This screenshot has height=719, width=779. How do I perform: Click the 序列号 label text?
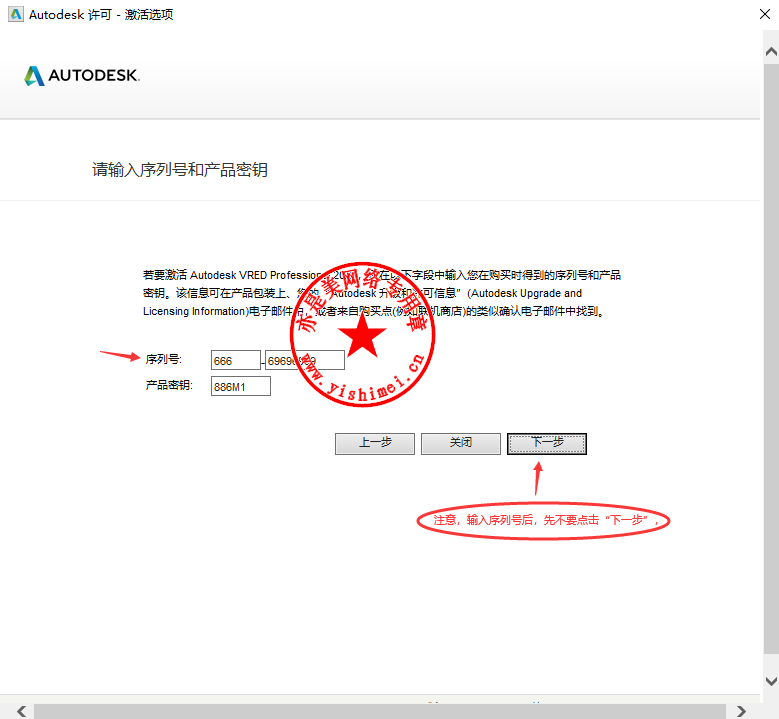(x=163, y=359)
